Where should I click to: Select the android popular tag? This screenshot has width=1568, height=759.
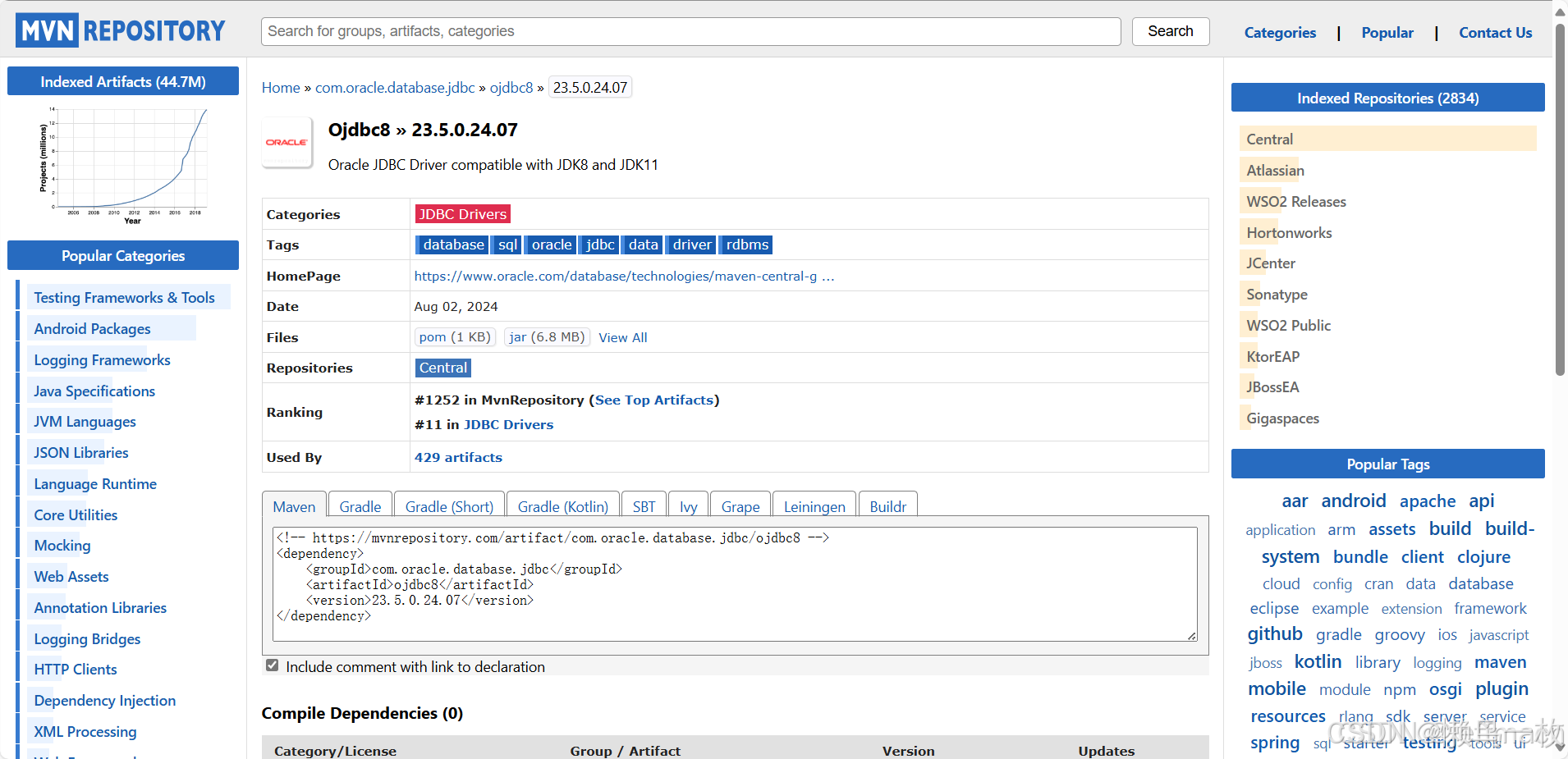(x=1354, y=501)
